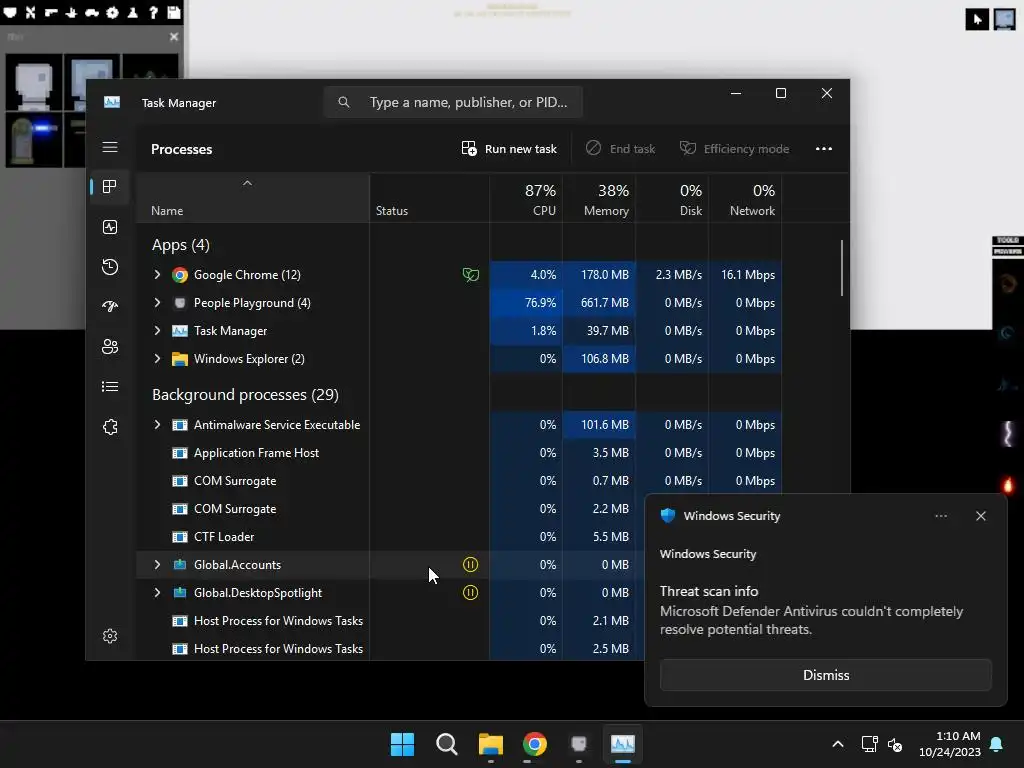Open File Explorer from taskbar

tap(490, 744)
